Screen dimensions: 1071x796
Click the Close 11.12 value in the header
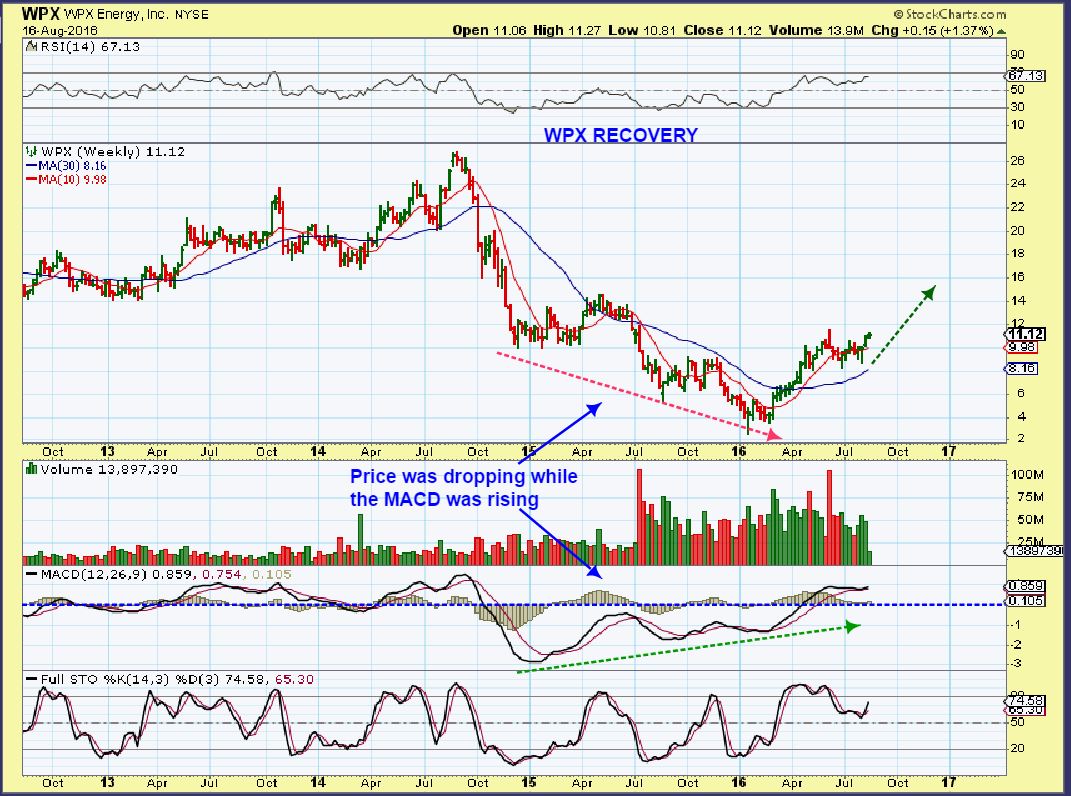723,30
